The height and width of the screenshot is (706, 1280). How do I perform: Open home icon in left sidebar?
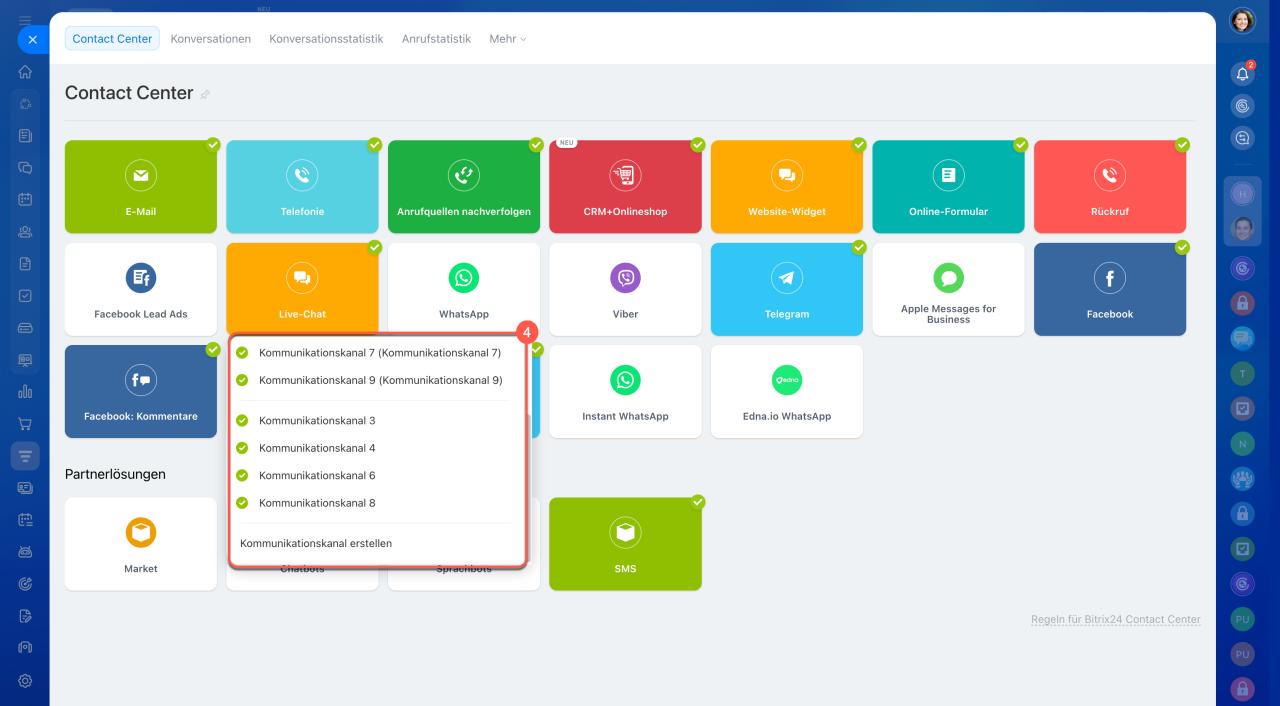coord(25,72)
